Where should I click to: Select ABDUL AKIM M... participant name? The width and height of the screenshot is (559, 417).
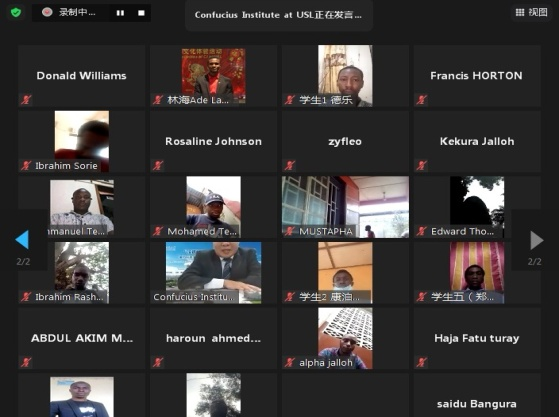click(x=82, y=338)
